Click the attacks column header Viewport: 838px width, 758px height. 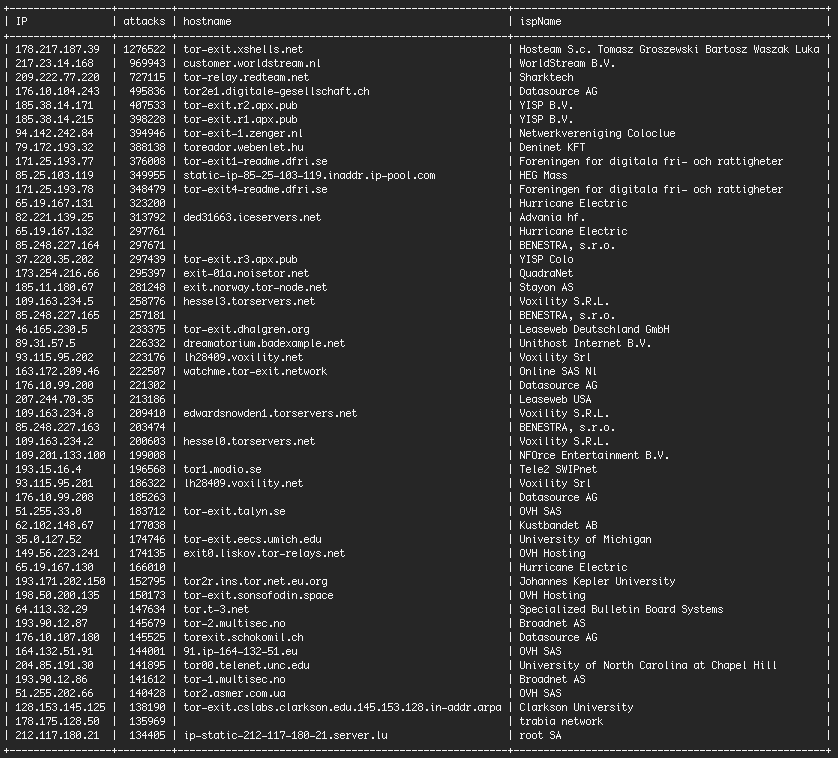pos(144,21)
